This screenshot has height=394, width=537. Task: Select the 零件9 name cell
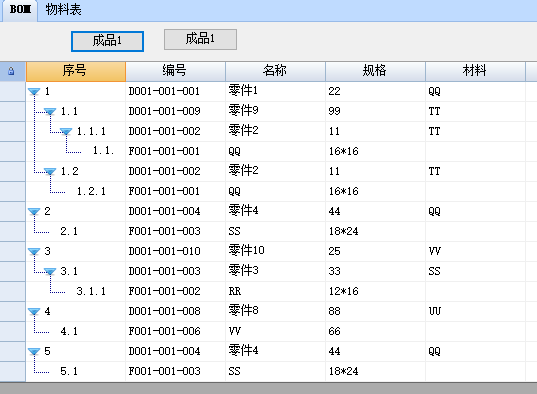click(275, 111)
